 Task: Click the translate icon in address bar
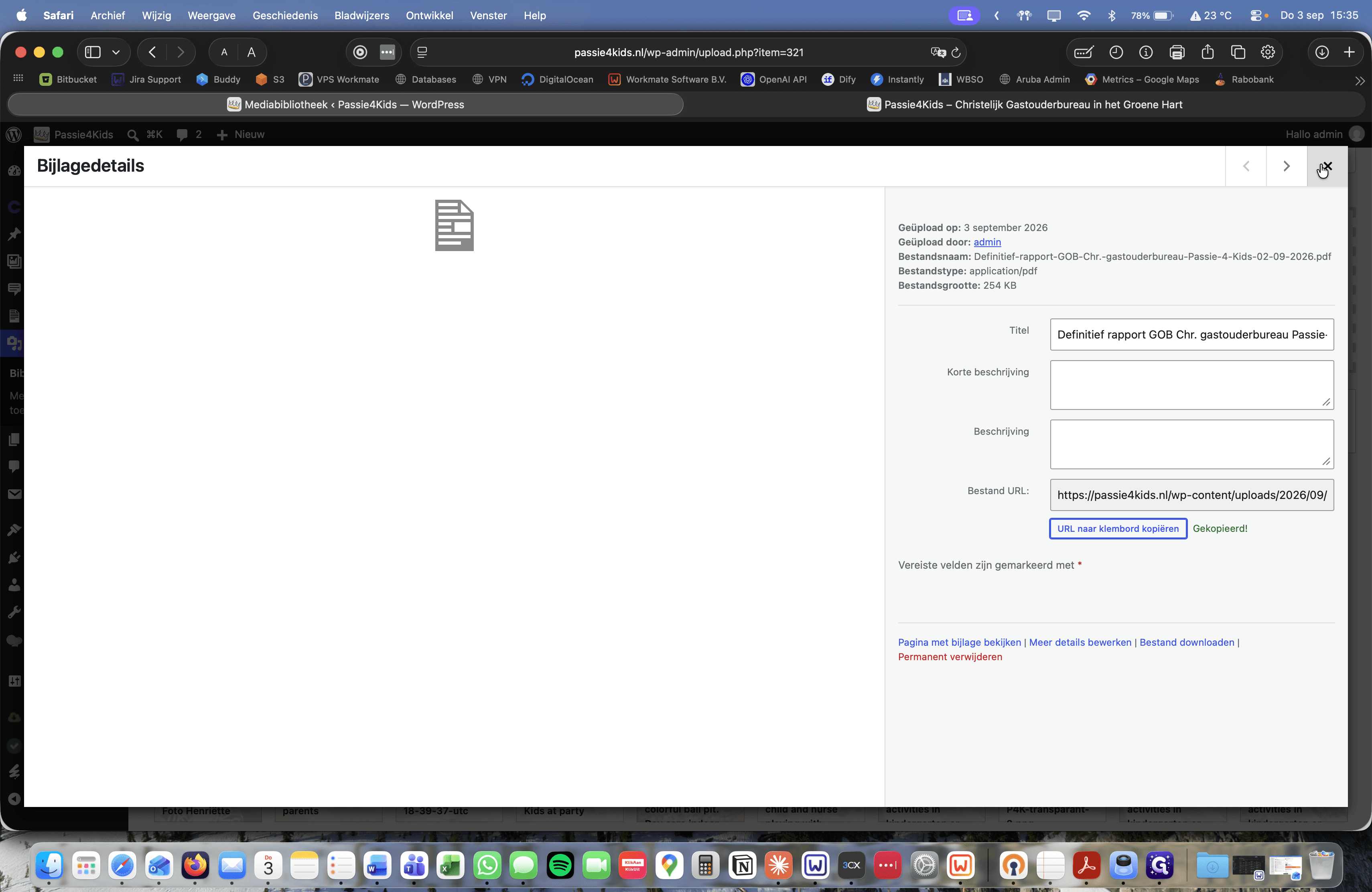[938, 53]
